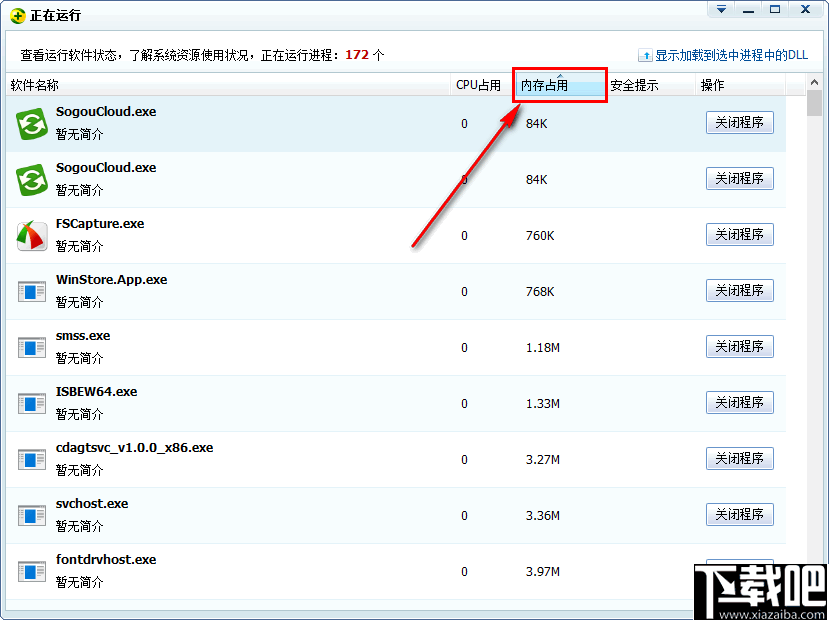Screen dimensions: 829x620
Task: Click the 1.33M memory value
Action: (543, 404)
